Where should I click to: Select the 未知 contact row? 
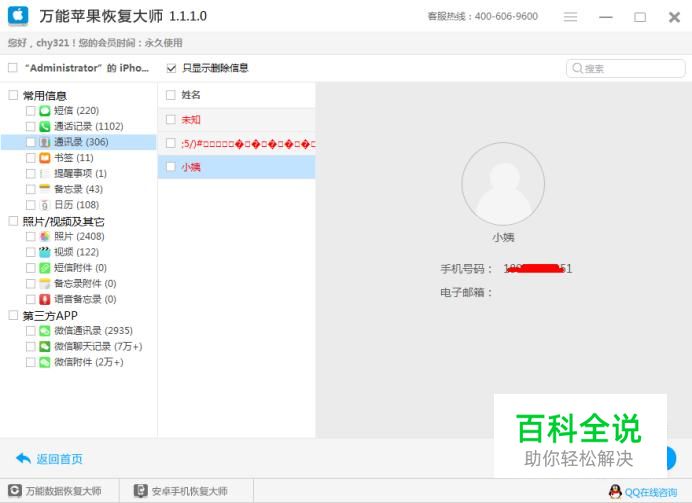pyautogui.click(x=237, y=119)
